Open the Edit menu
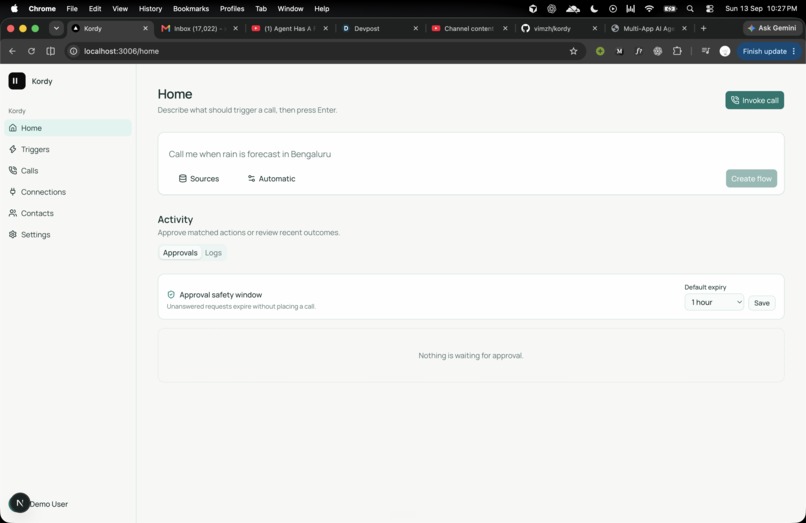The image size is (806, 523). (x=95, y=8)
